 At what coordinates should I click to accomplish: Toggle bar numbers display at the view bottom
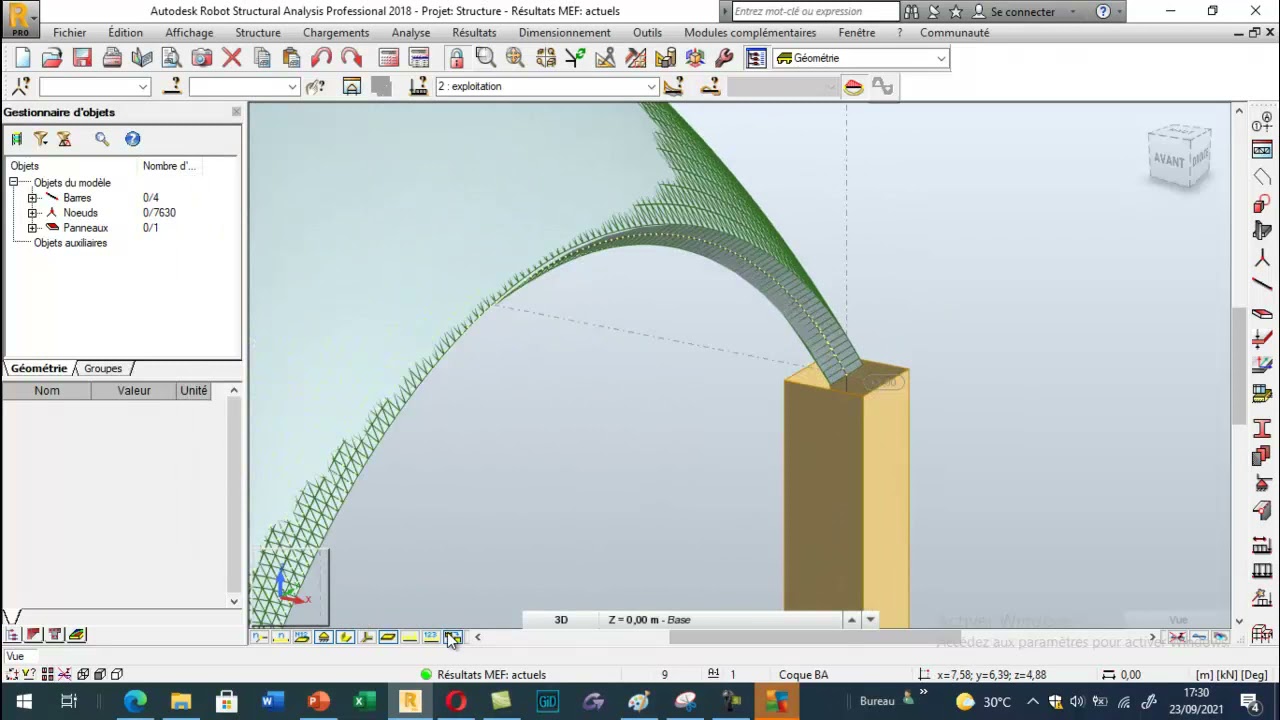pyautogui.click(x=280, y=637)
